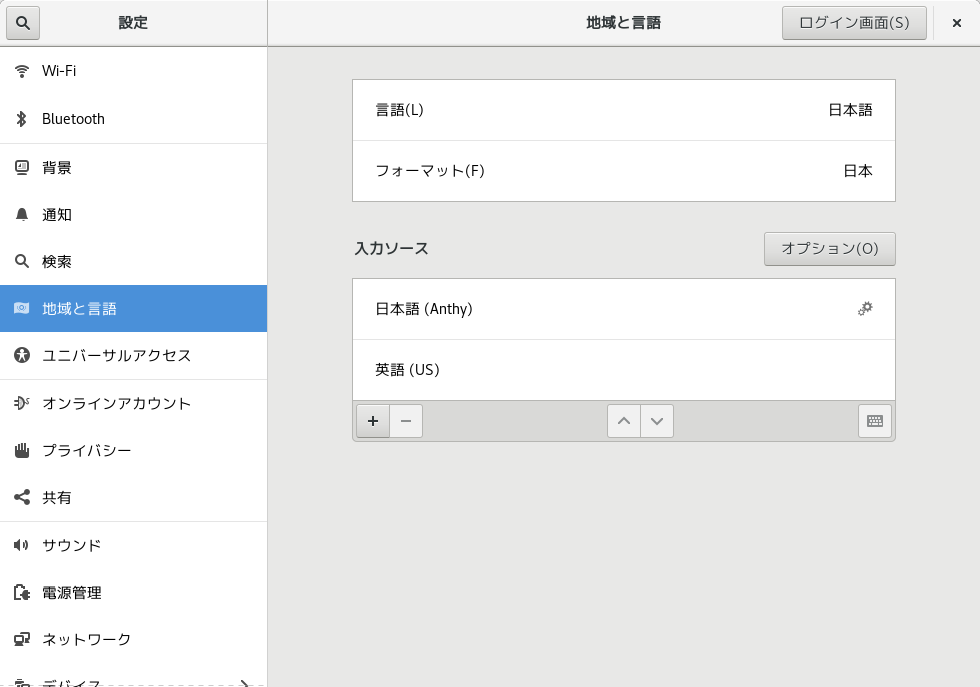Click the オプション(O) button
The image size is (980, 687).
pos(829,249)
